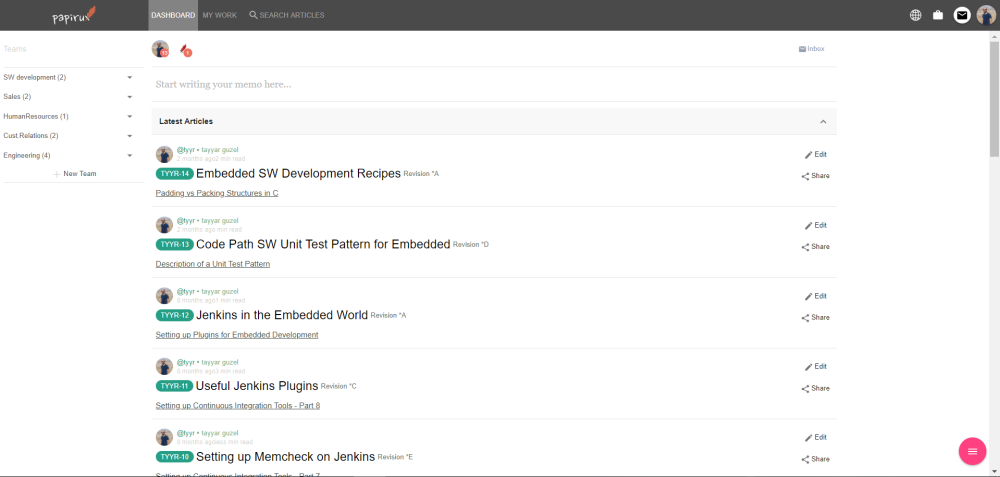Open the Dashboard tab
Screen dimensions: 1000x477
click(x=173, y=15)
